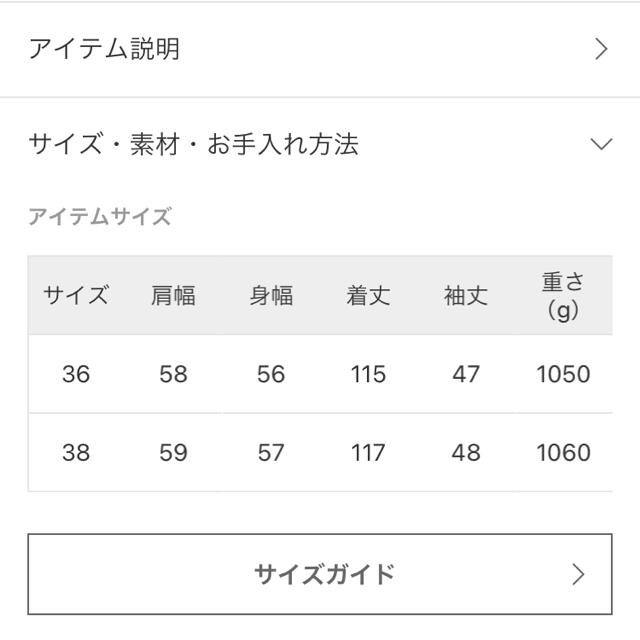The height and width of the screenshot is (640, 640).
Task: Select the 身幅 column header
Action: 271,296
